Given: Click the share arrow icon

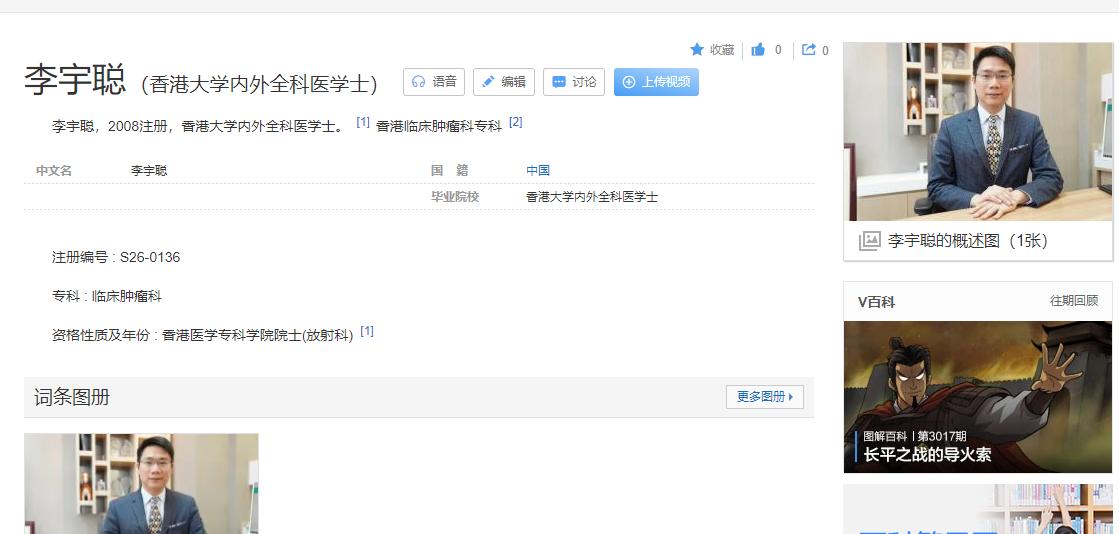Looking at the screenshot, I should 809,50.
